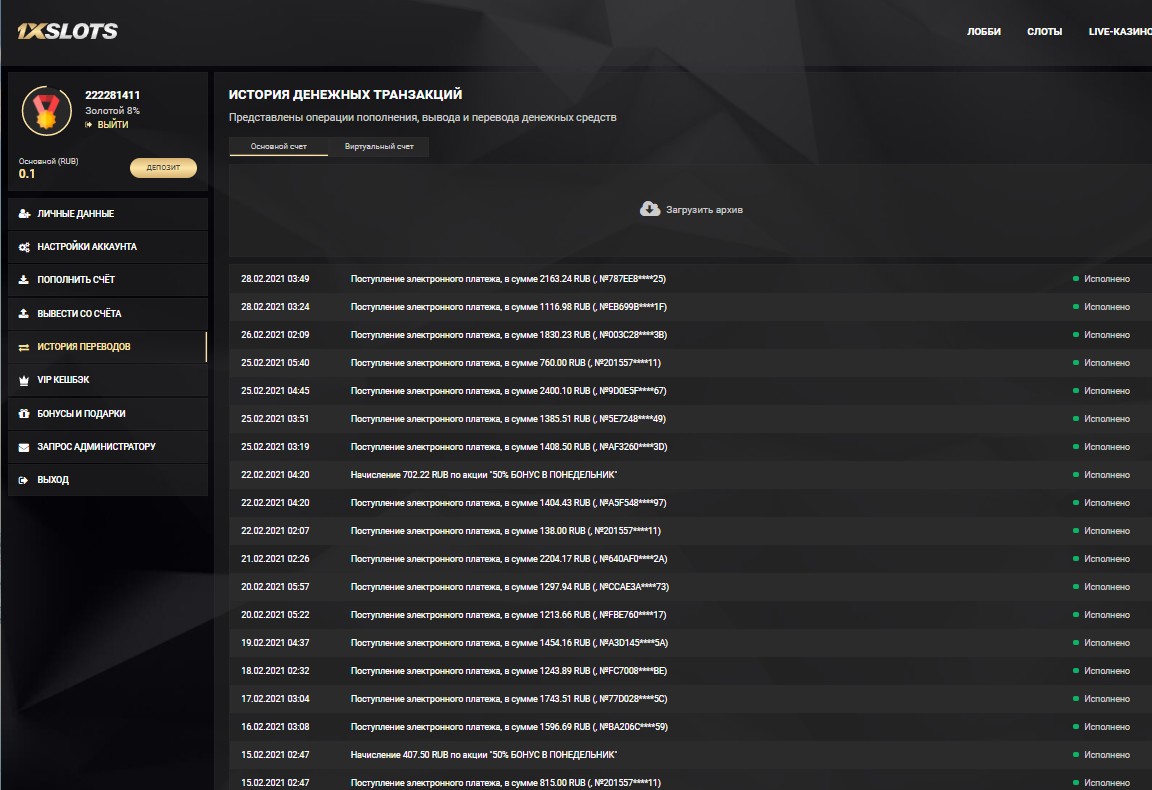Click the Золотой 8% status text
1152x790 pixels.
tap(112, 111)
